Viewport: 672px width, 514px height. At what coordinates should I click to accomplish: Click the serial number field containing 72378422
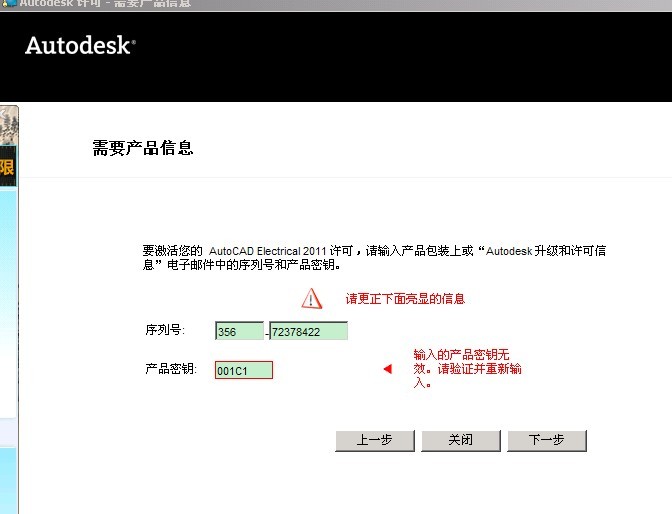click(308, 331)
